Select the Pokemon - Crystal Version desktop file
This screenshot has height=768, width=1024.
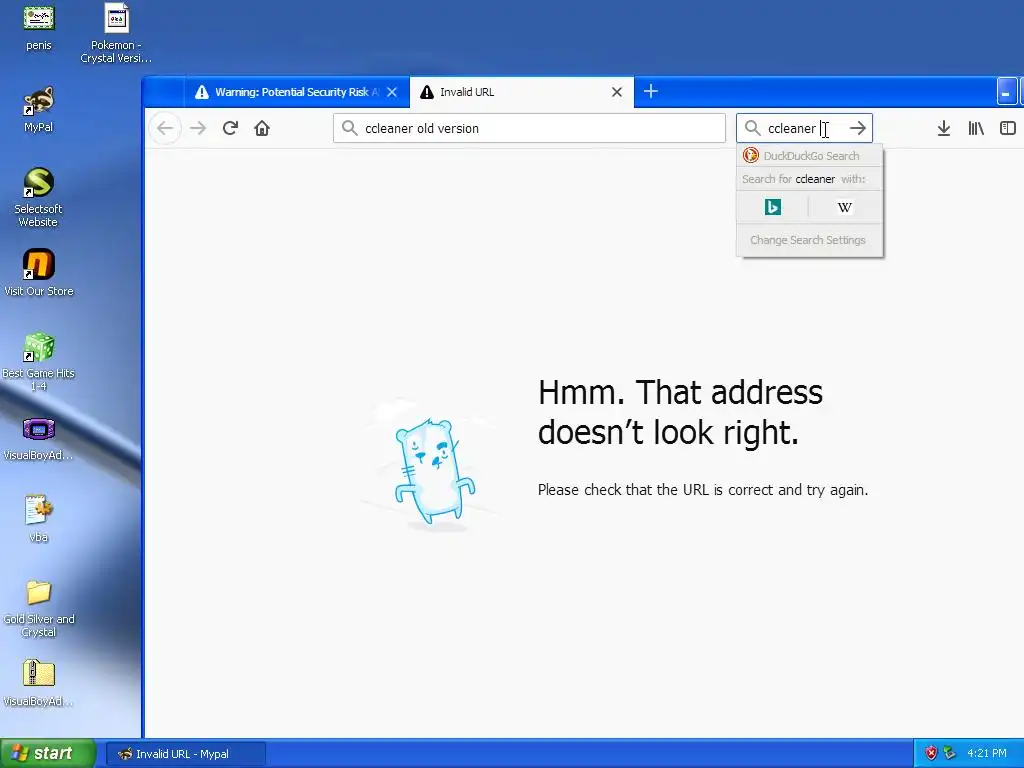(116, 33)
